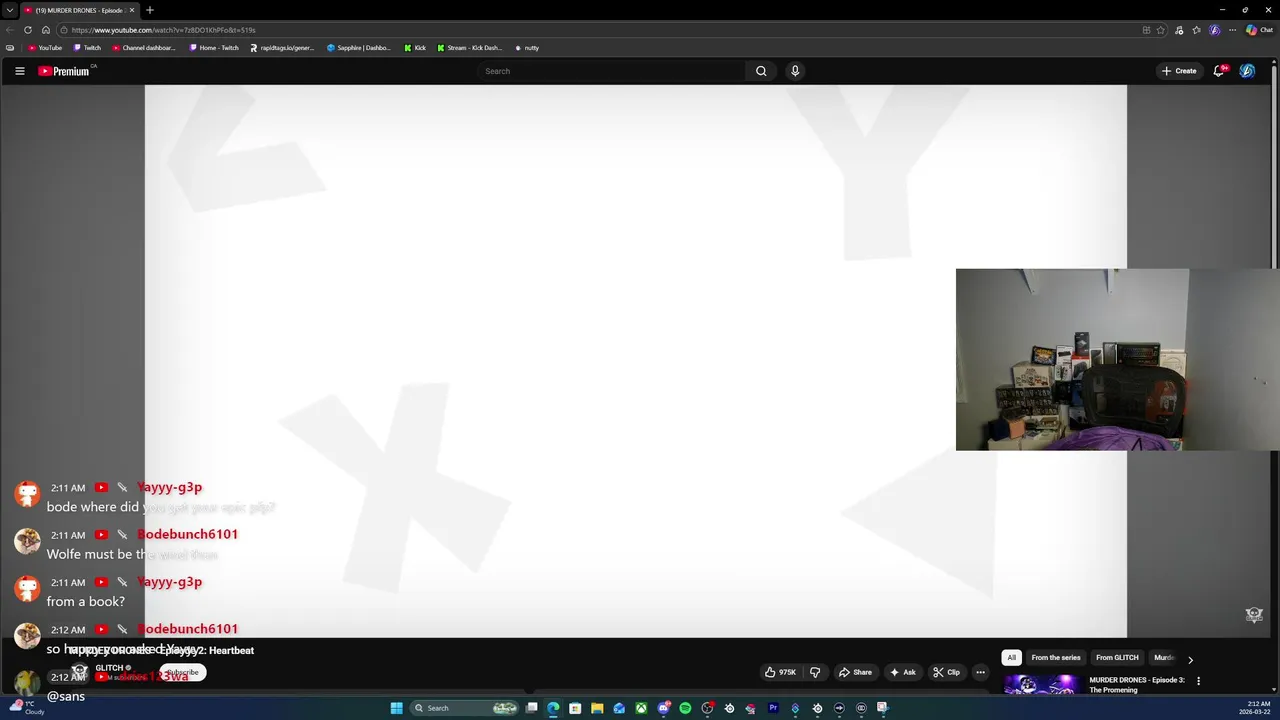The height and width of the screenshot is (720, 1280).
Task: Open the Edge profile avatar
Action: pyautogui.click(x=1215, y=30)
